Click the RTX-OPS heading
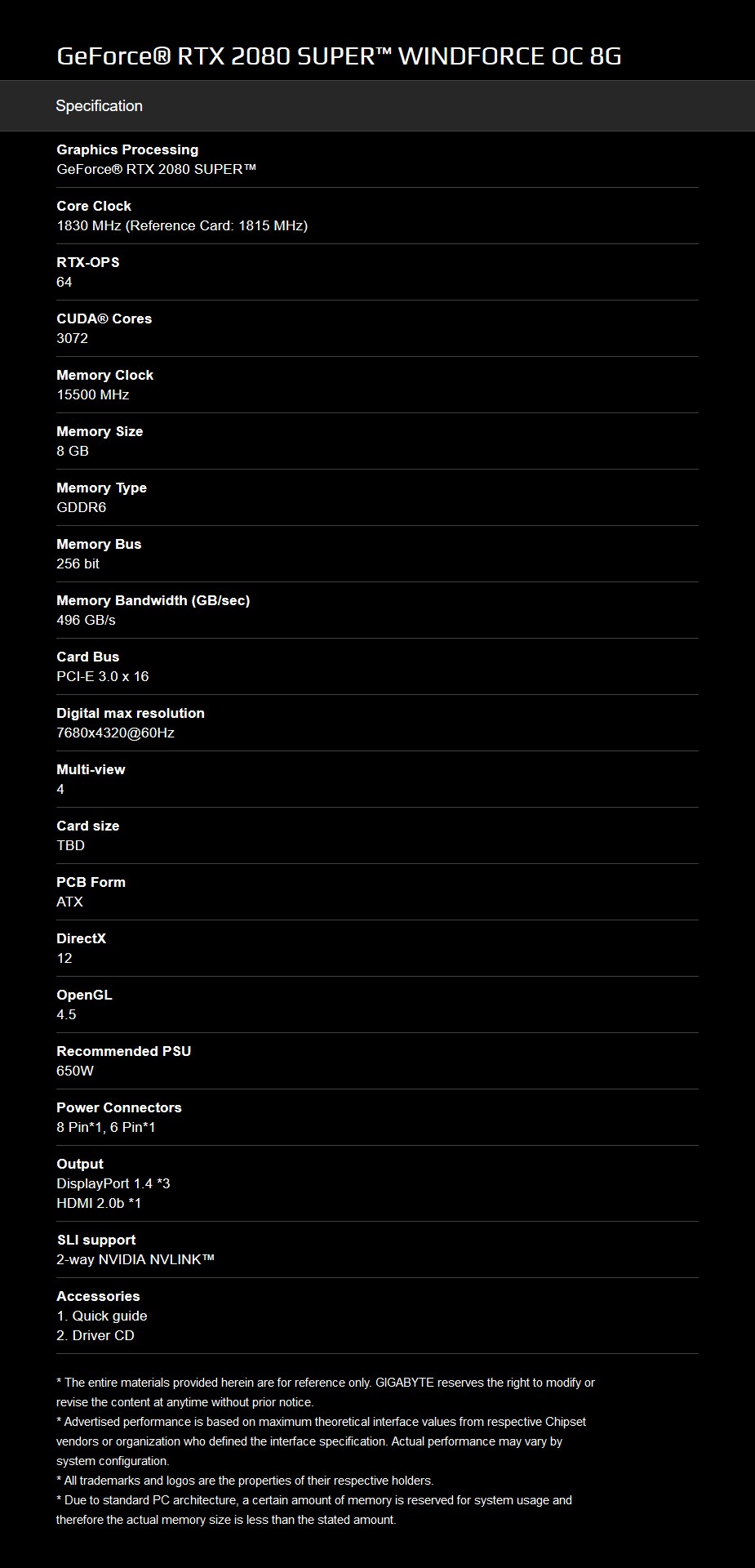Image resolution: width=755 pixels, height=1568 pixels. tap(87, 262)
